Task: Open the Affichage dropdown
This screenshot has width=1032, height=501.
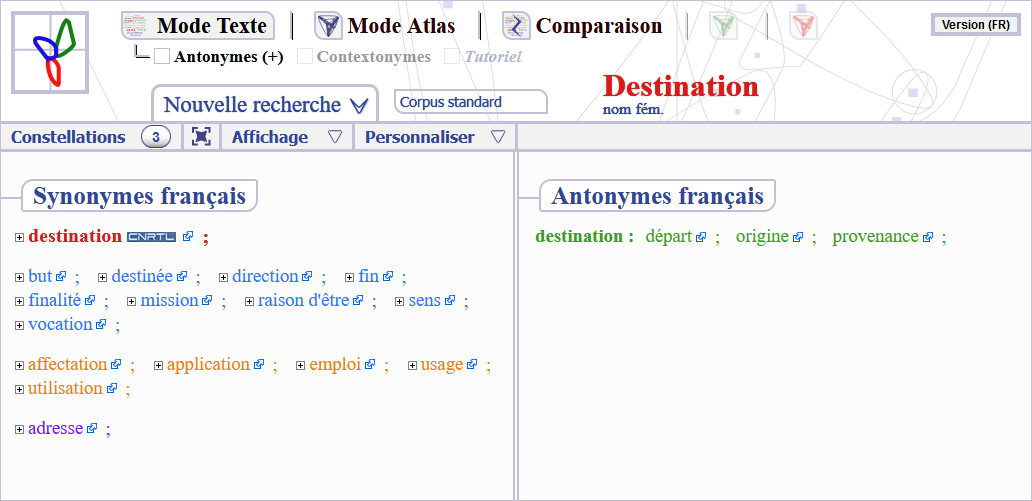Action: 287,137
